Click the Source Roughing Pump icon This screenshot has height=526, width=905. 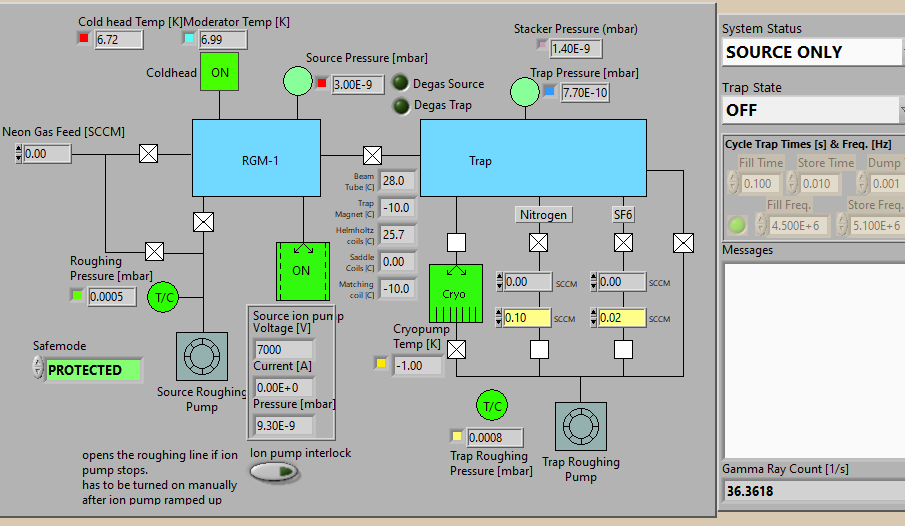point(201,356)
